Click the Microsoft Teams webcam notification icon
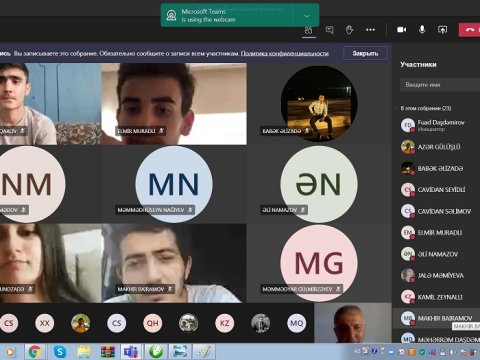Viewport: 480px width, 360px height. point(171,15)
